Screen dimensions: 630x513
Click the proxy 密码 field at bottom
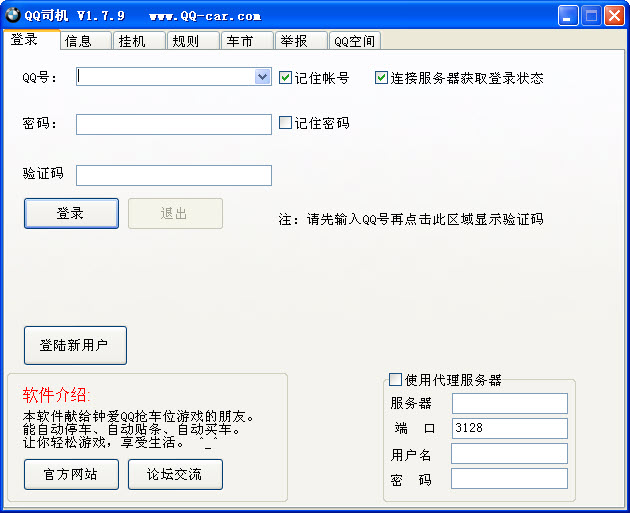tap(509, 478)
